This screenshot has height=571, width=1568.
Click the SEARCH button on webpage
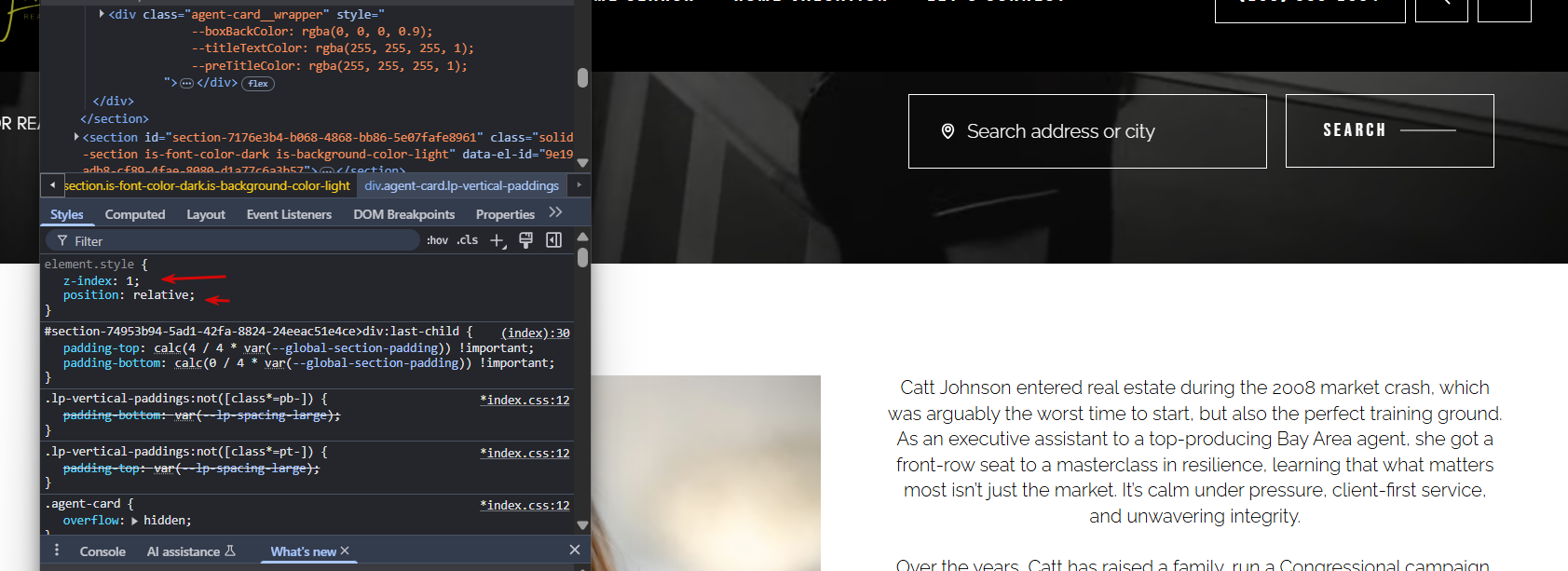1390,130
